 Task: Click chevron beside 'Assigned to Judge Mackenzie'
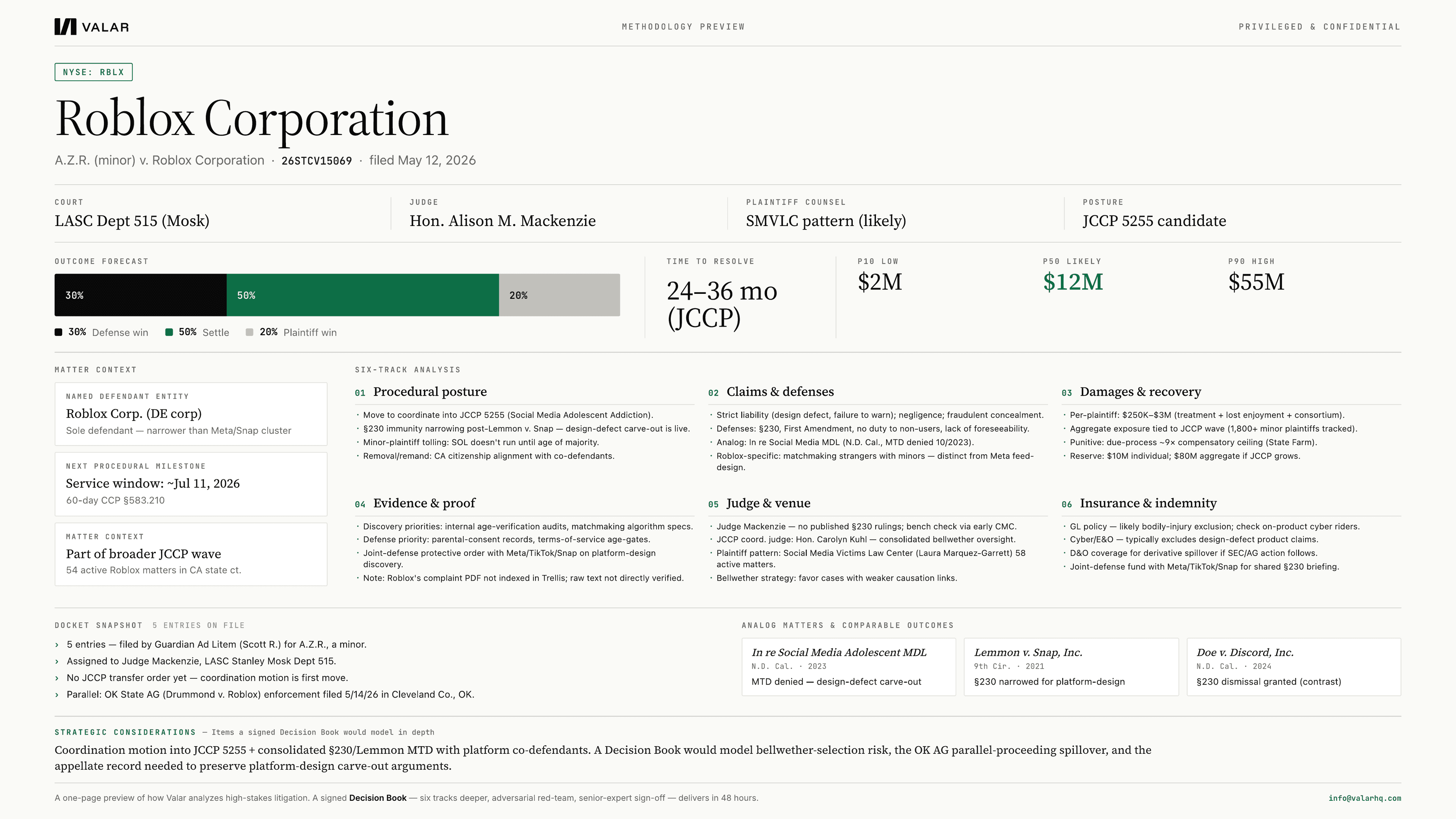(x=56, y=661)
